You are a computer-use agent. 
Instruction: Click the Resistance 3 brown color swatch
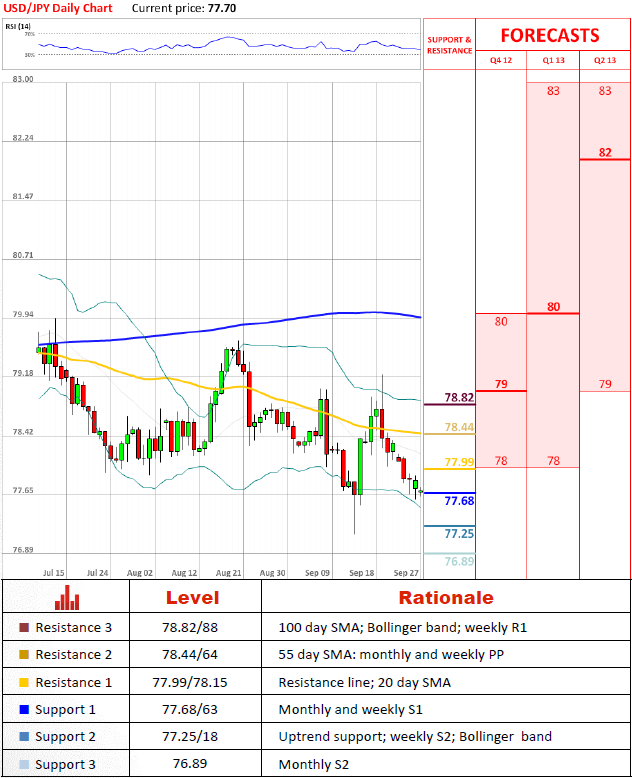[24, 628]
